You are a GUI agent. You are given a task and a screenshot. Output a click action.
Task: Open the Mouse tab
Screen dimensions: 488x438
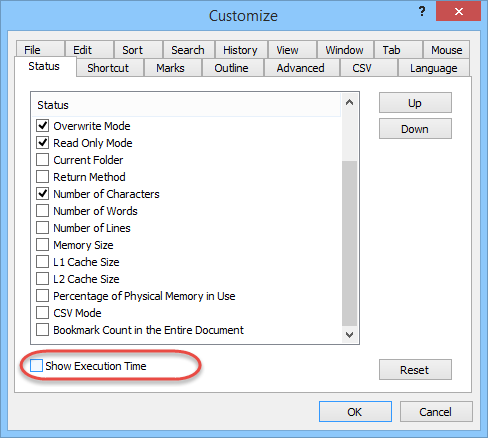446,50
